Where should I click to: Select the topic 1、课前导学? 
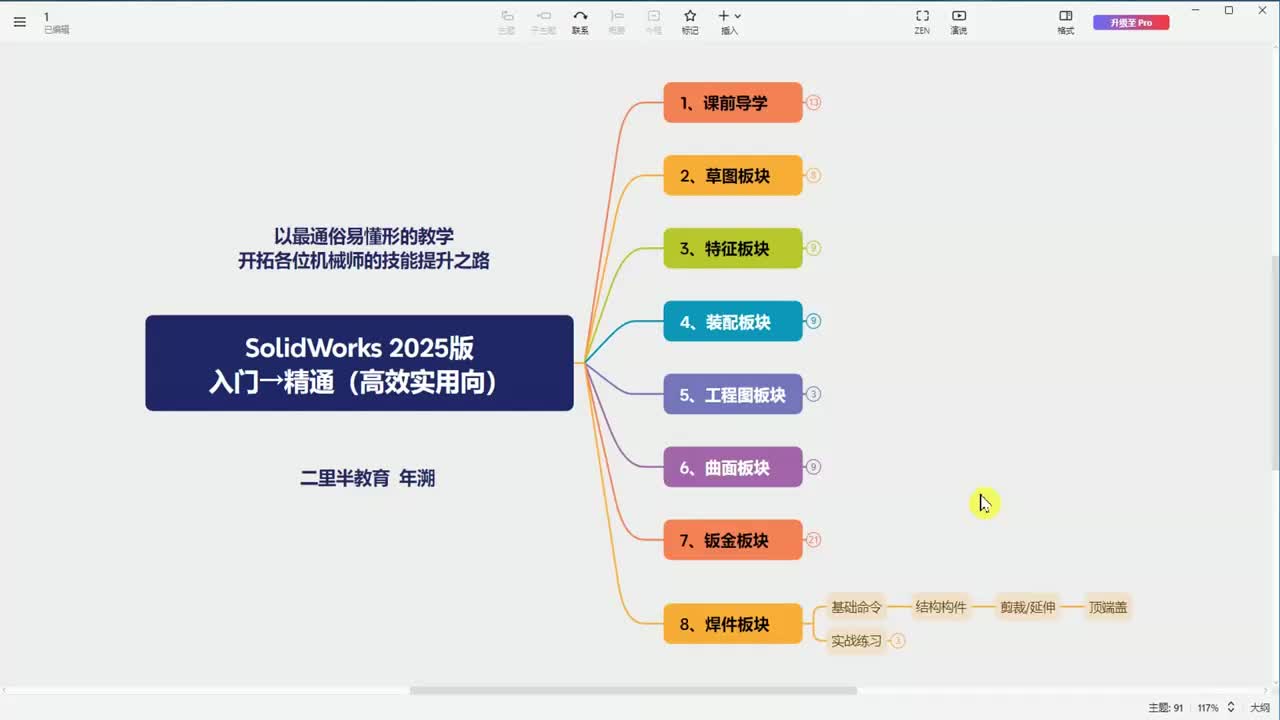[733, 102]
